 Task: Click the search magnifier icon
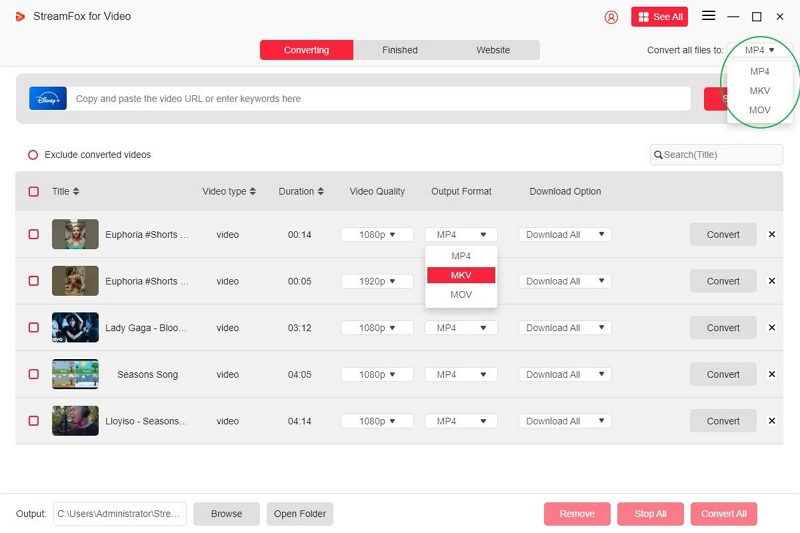click(658, 155)
